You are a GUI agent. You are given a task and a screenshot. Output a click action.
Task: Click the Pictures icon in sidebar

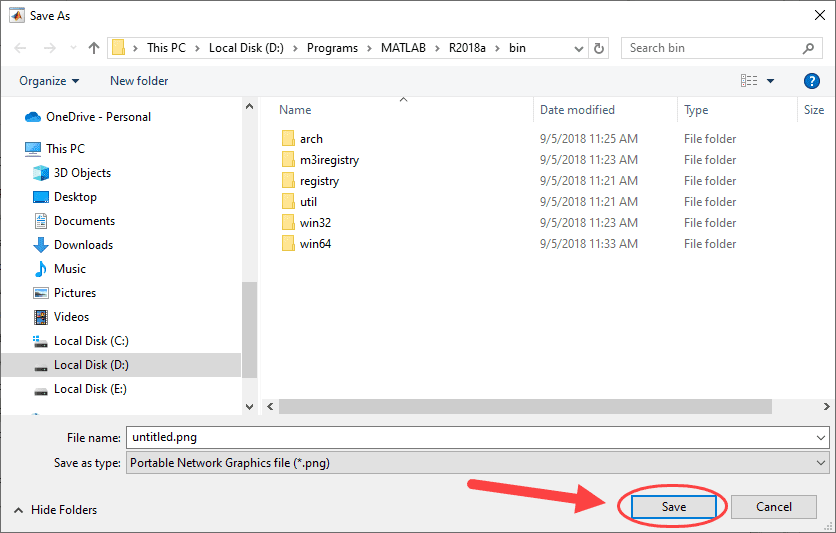pyautogui.click(x=41, y=293)
